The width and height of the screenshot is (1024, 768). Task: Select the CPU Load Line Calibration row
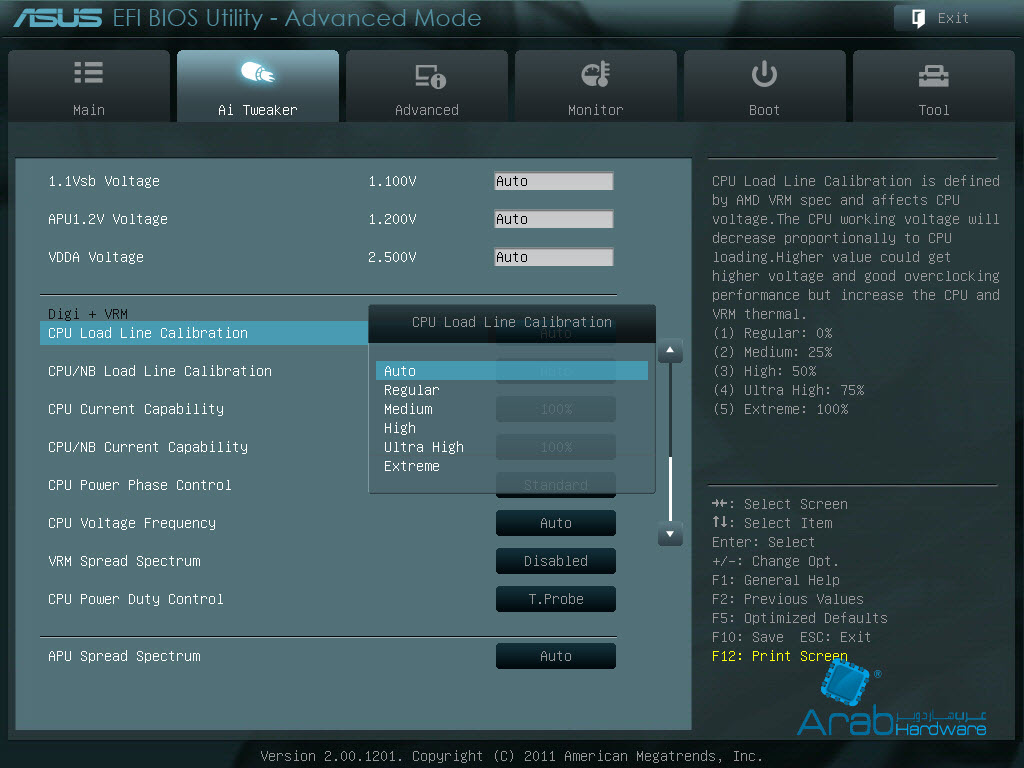coord(204,333)
